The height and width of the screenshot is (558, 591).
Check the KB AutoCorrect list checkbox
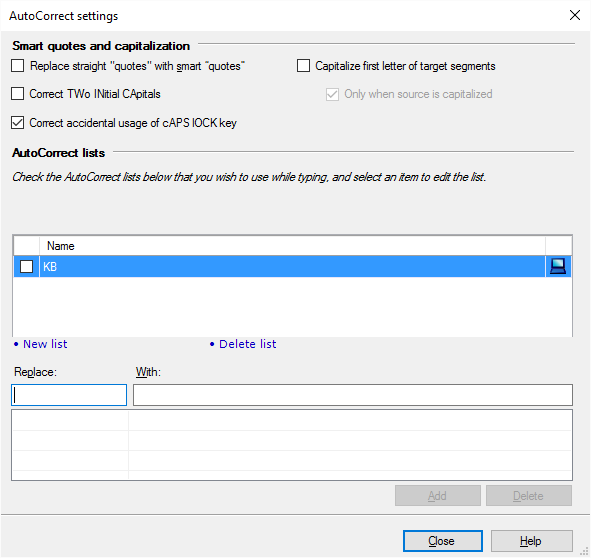[x=26, y=267]
